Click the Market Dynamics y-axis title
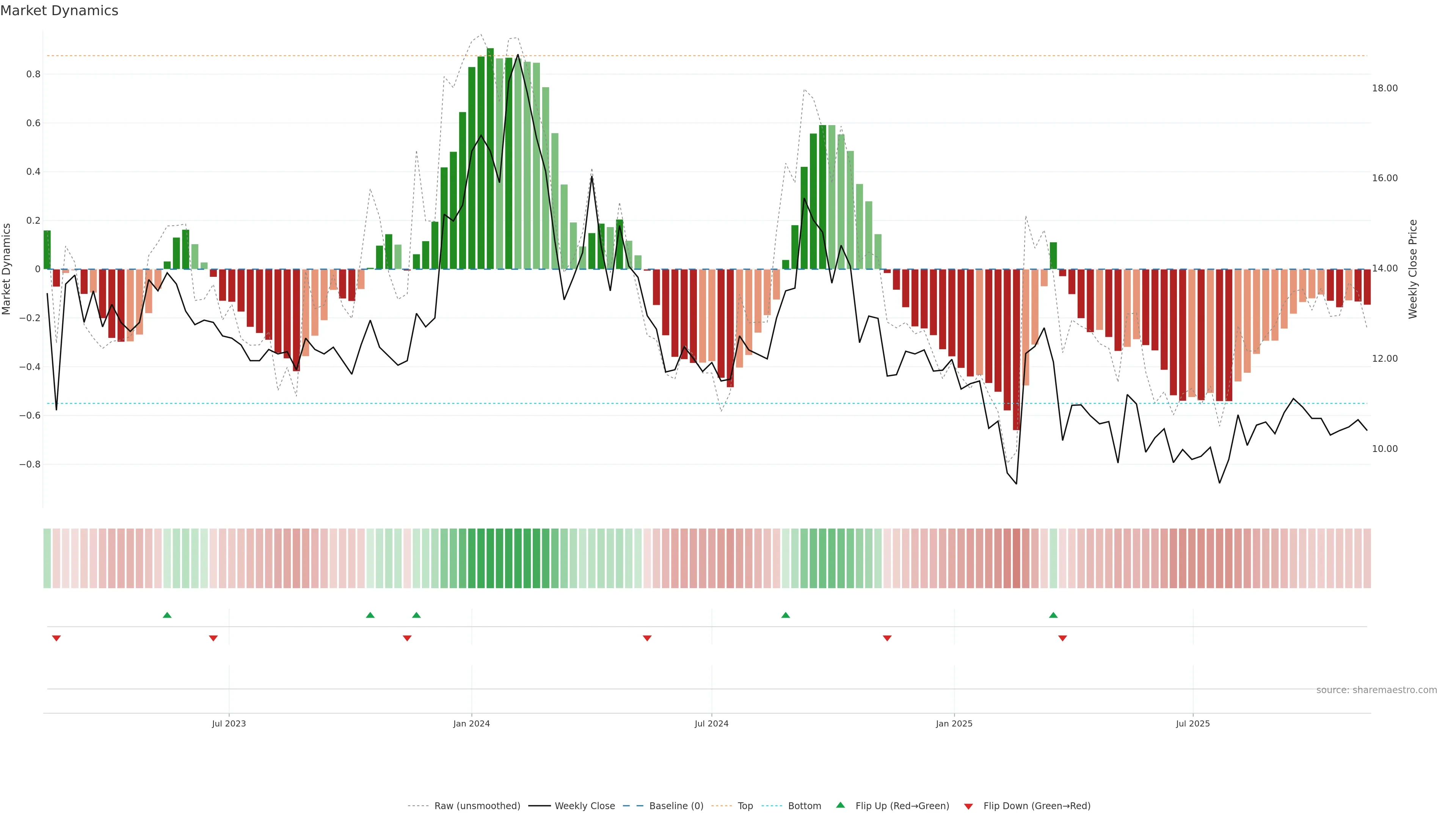 coord(7,269)
